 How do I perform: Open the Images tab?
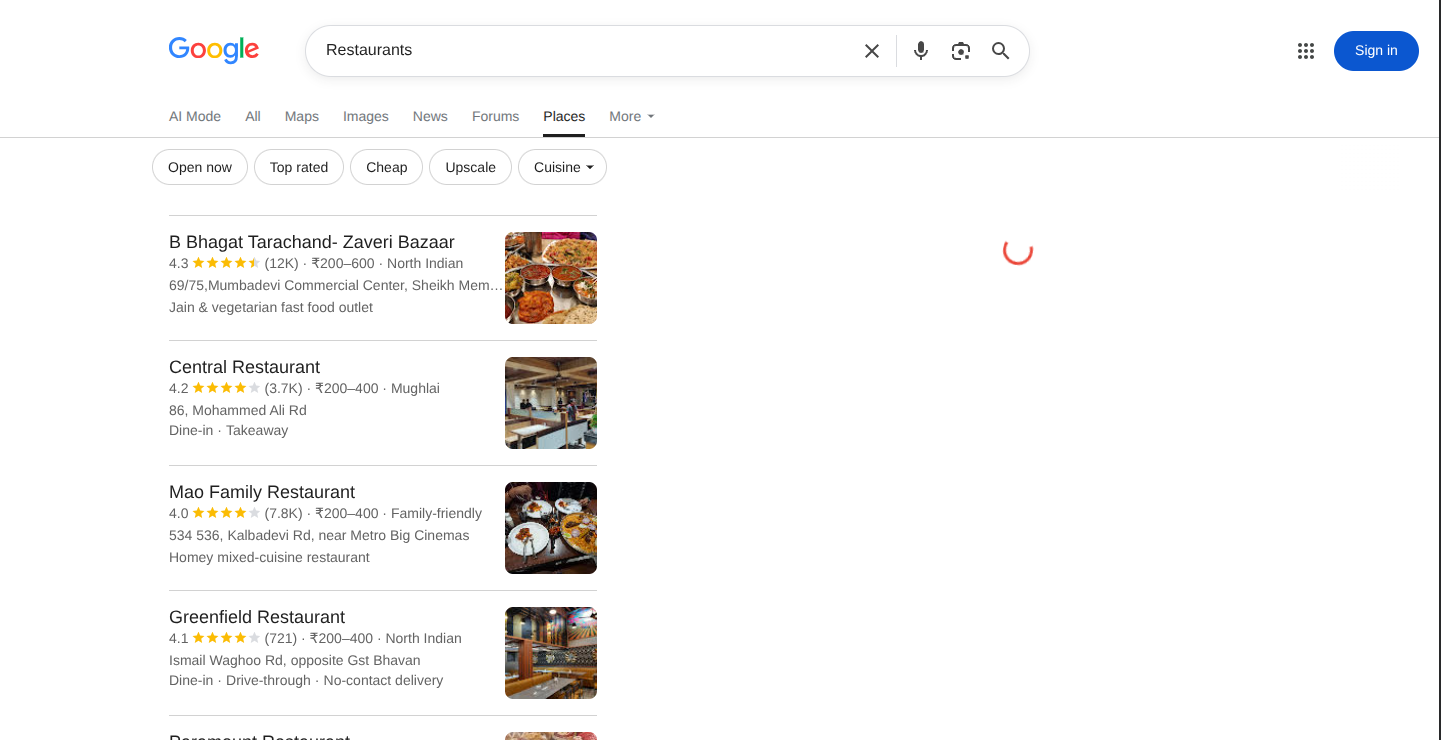point(366,116)
